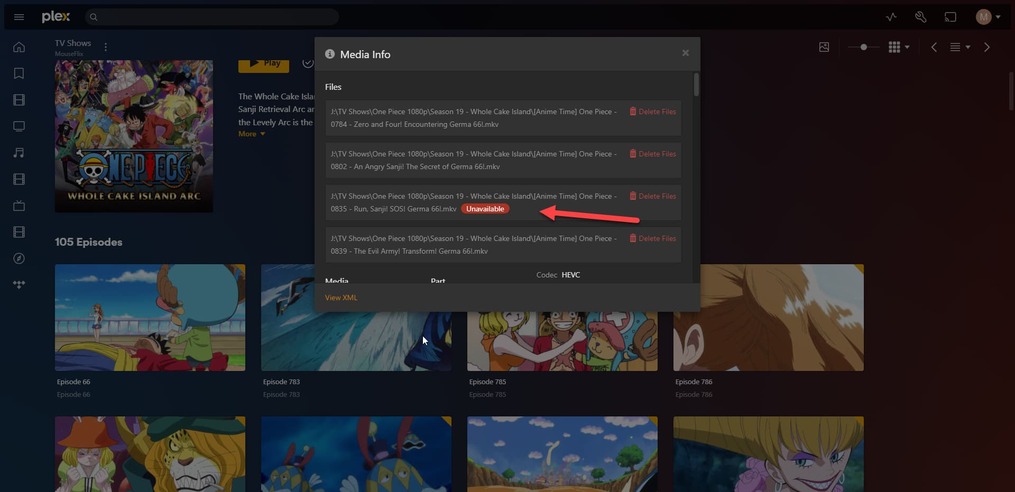1015x492 pixels.
Task: Open the Episode 783 thumbnail
Action: tap(356, 317)
